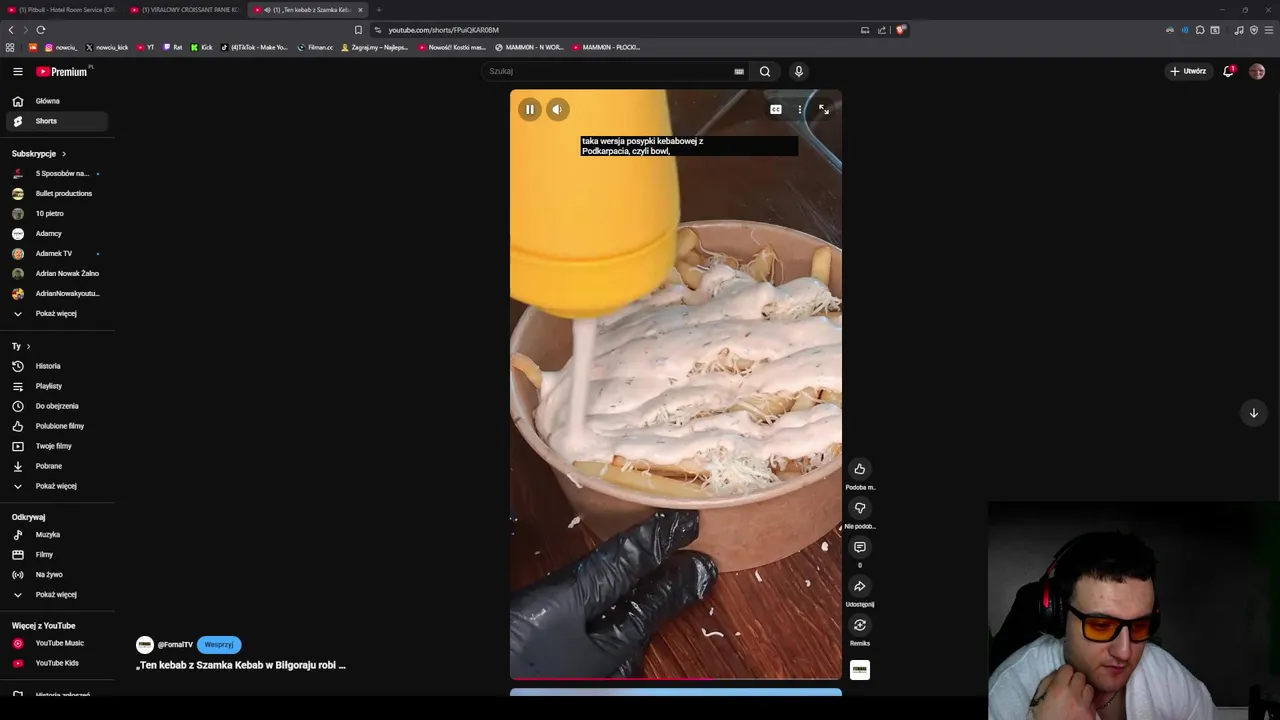Expand subscriptions with Pokaż więcej

point(57,314)
